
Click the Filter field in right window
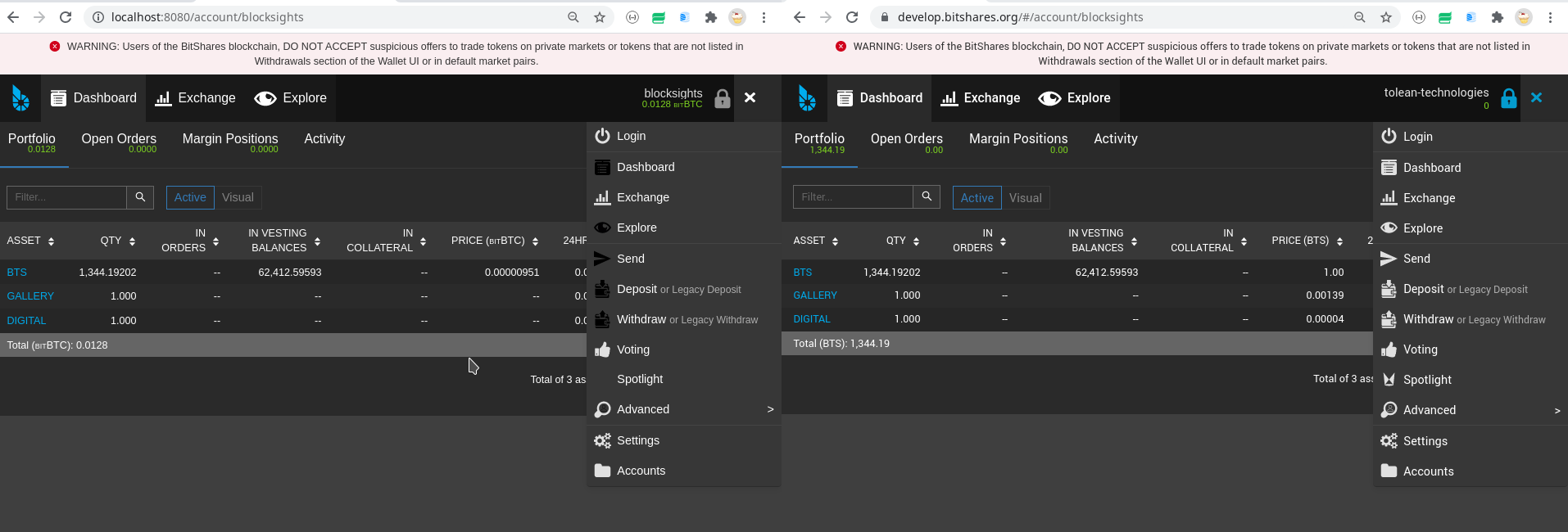tap(853, 196)
